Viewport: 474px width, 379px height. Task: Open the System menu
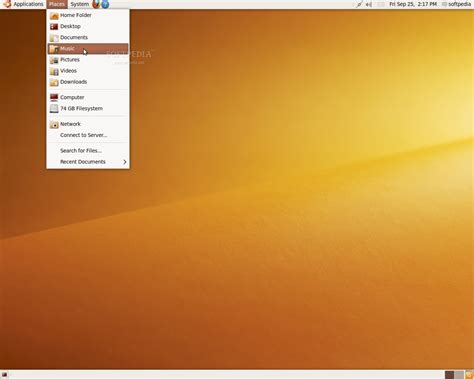[80, 4]
